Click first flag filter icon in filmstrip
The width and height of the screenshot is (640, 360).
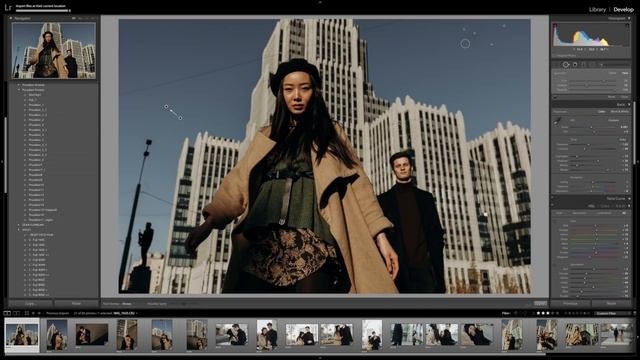516,313
